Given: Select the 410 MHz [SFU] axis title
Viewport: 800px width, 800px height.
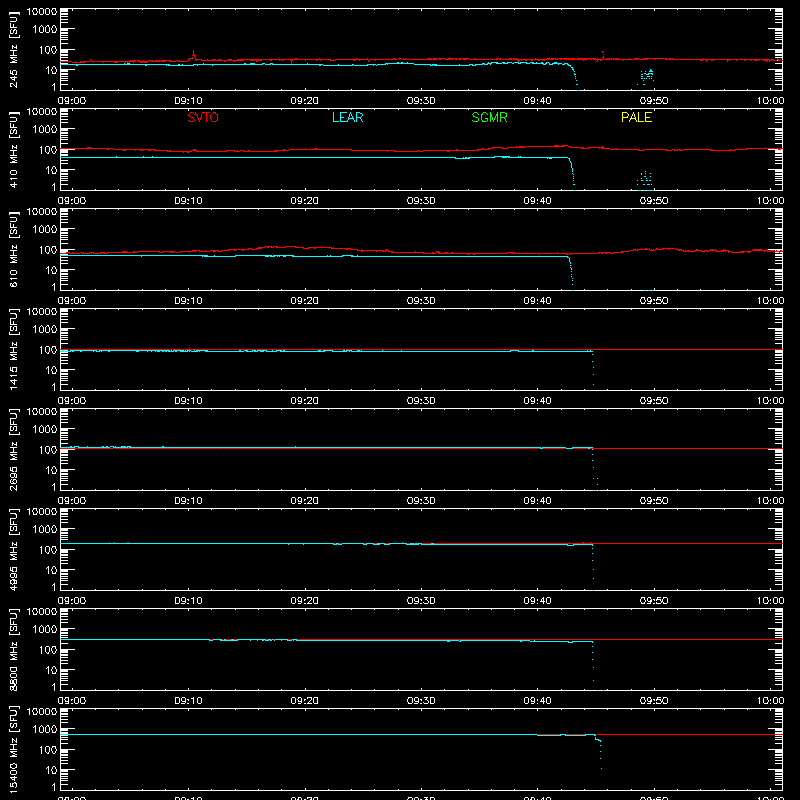Looking at the screenshot, I should point(13,149).
